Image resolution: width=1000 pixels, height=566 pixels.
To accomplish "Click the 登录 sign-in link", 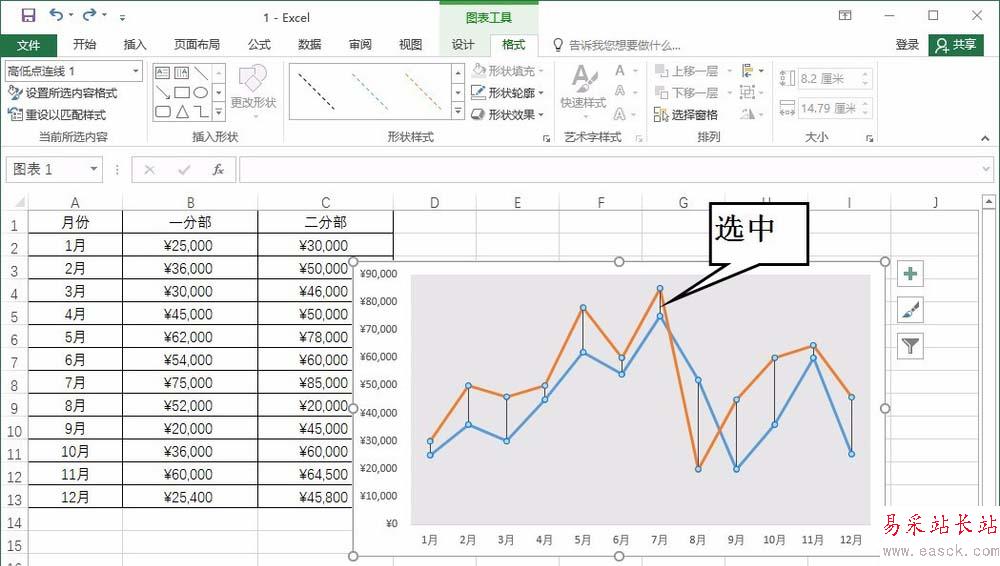I will click(907, 44).
